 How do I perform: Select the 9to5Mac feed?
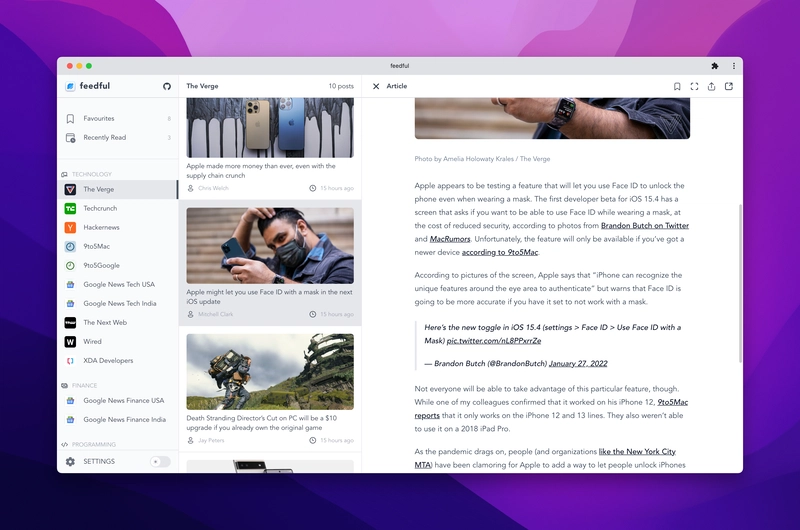118,246
